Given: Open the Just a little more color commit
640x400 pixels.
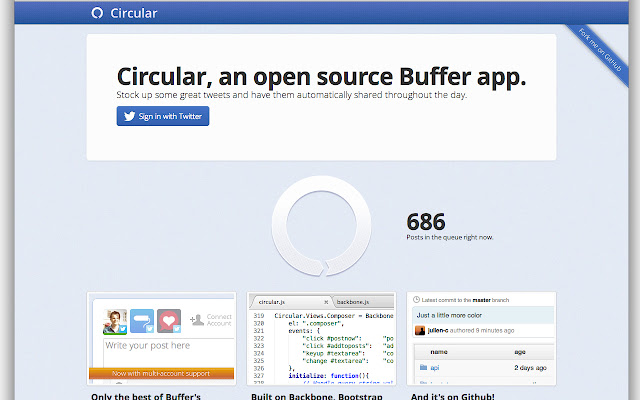Looking at the screenshot, I should [449, 315].
